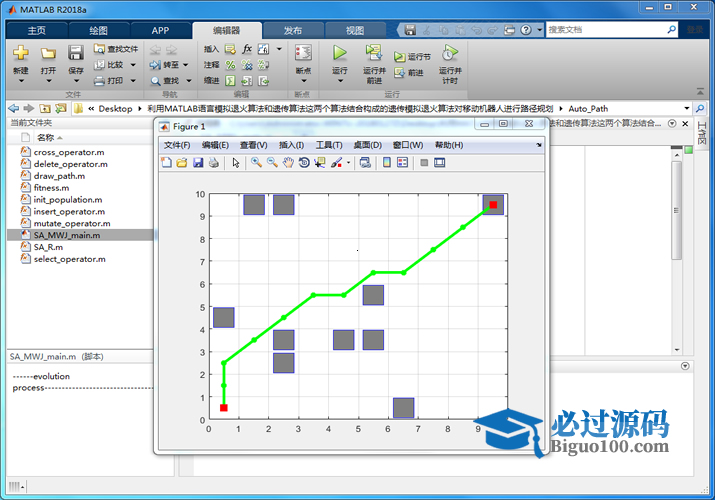Click the Print figure icon
This screenshot has width=715, height=500.
click(214, 163)
